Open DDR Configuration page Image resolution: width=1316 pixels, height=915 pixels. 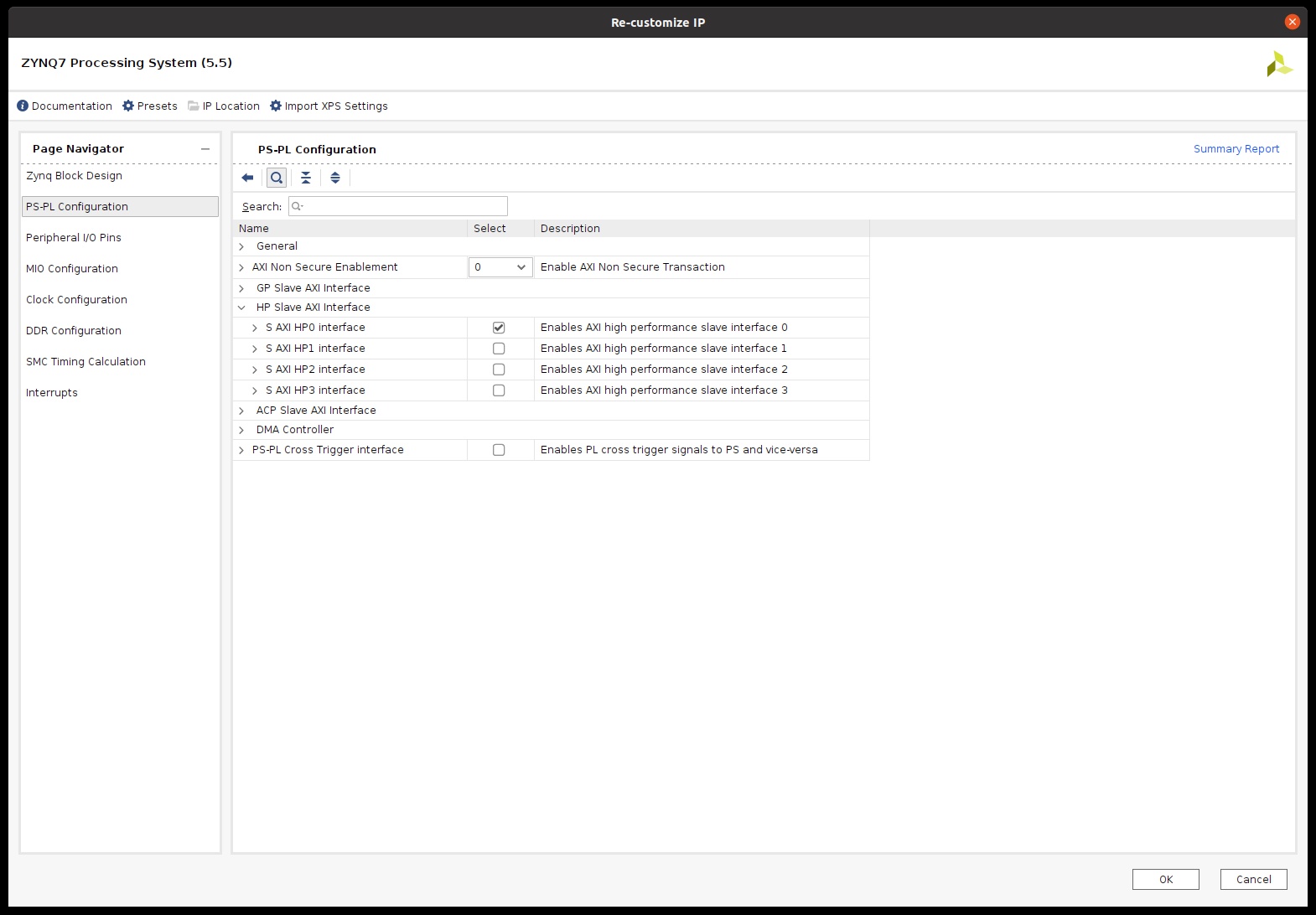point(74,330)
